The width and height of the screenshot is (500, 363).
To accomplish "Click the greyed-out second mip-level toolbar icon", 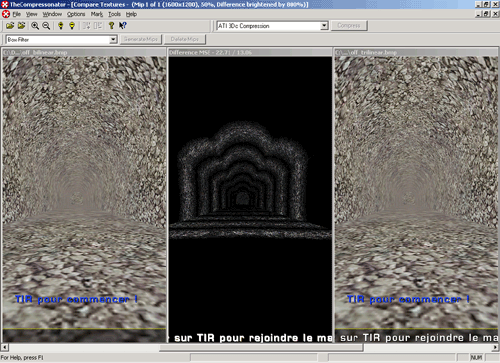I will point(98,26).
